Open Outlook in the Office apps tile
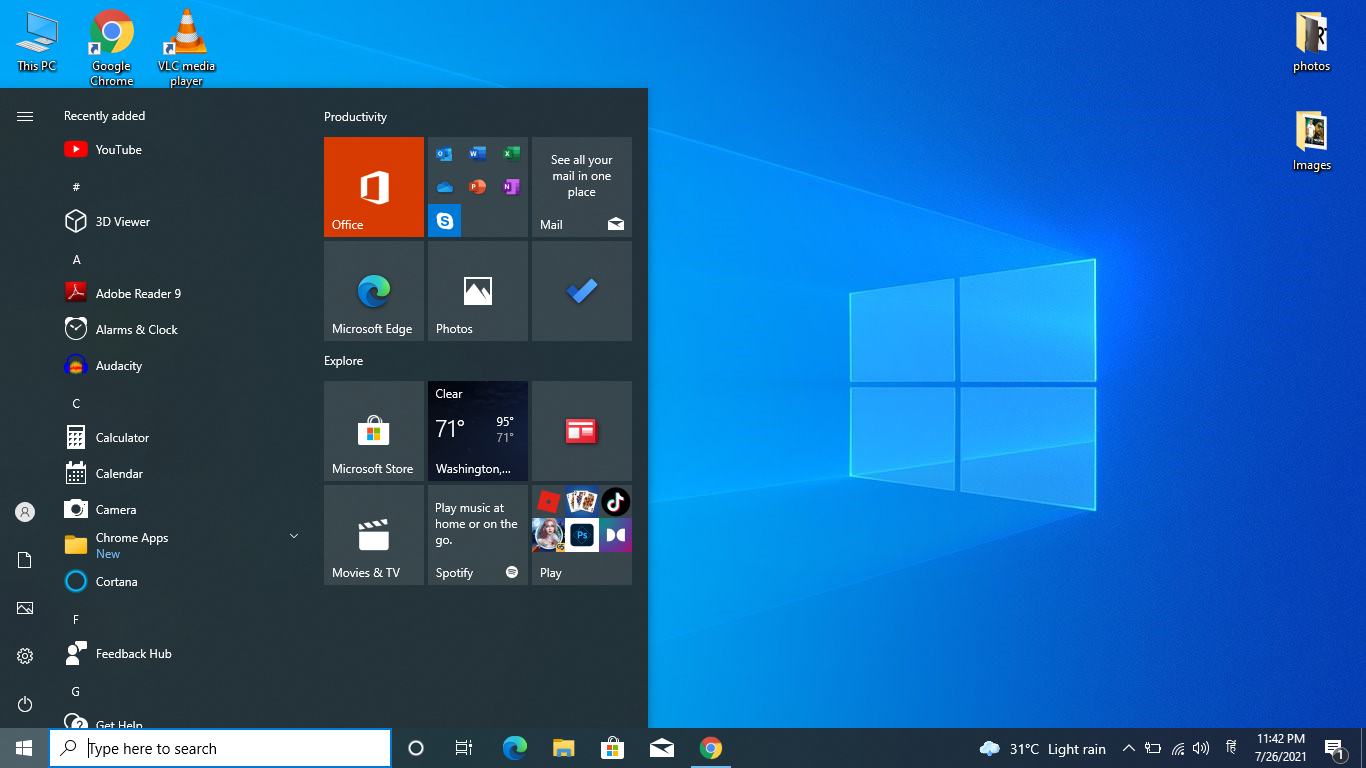This screenshot has width=1366, height=768. (445, 154)
